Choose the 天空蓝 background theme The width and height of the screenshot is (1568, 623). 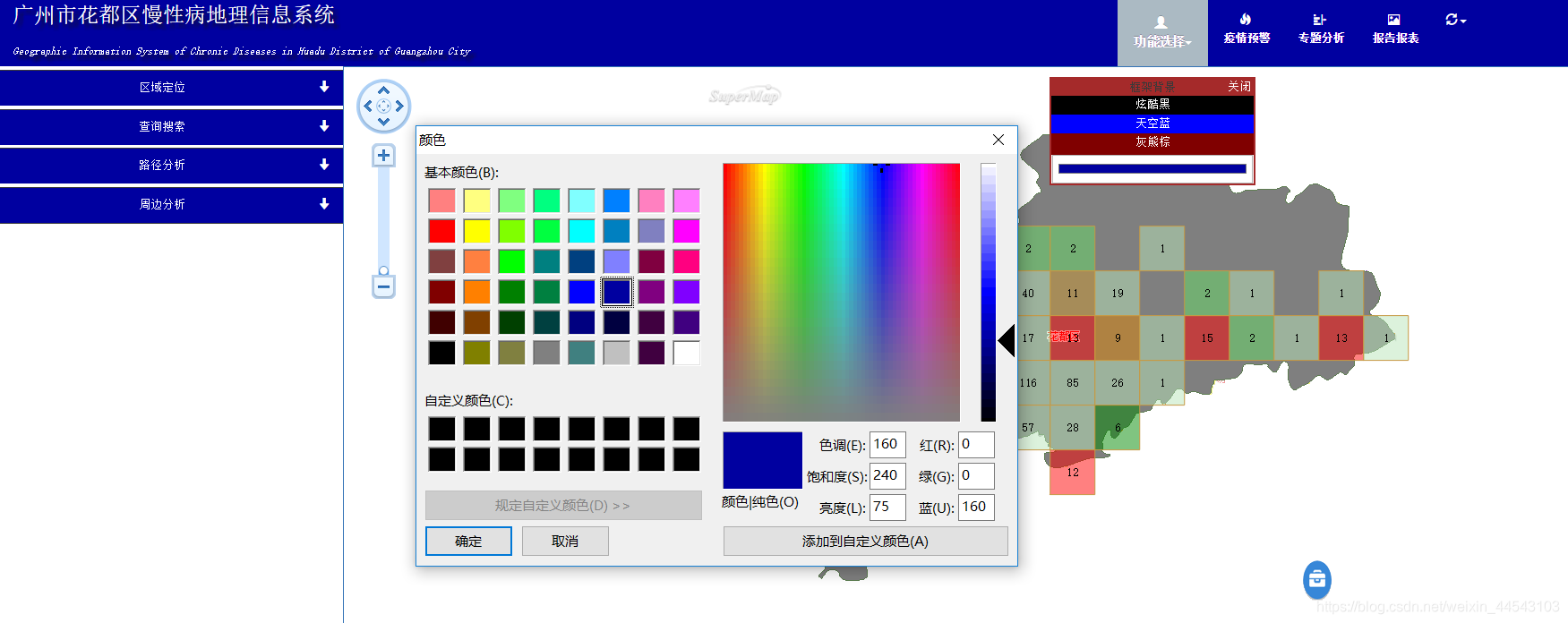(x=1152, y=123)
